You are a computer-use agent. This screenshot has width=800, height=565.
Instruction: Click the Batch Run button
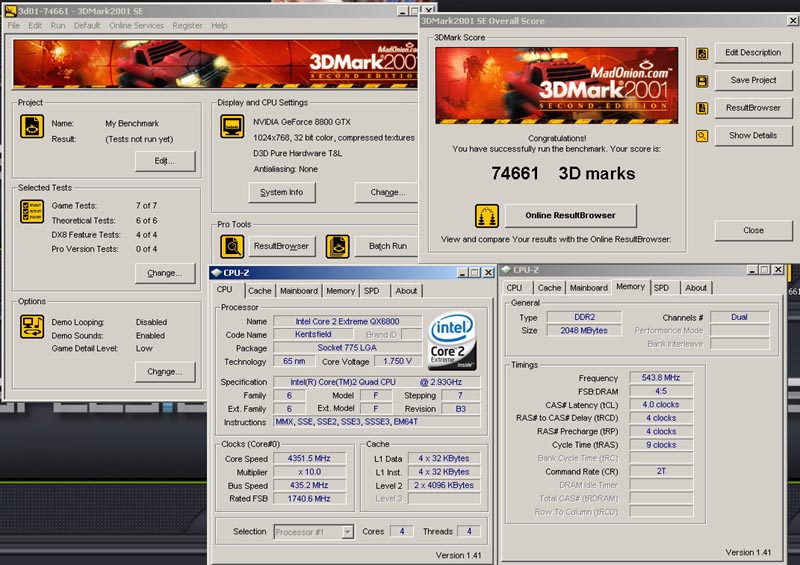coord(387,246)
